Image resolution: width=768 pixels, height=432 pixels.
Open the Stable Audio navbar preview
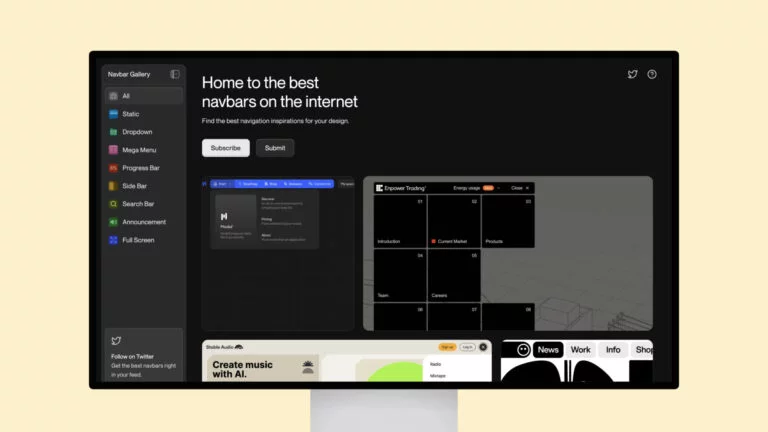346,362
